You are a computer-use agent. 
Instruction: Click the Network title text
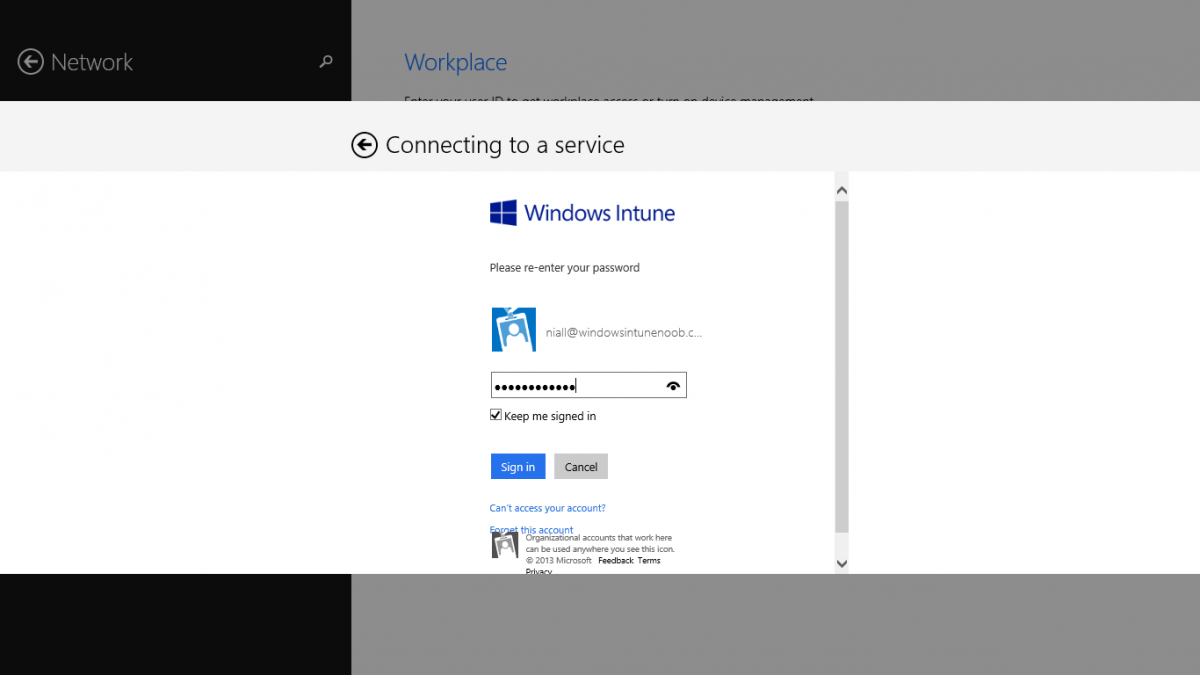tap(91, 62)
